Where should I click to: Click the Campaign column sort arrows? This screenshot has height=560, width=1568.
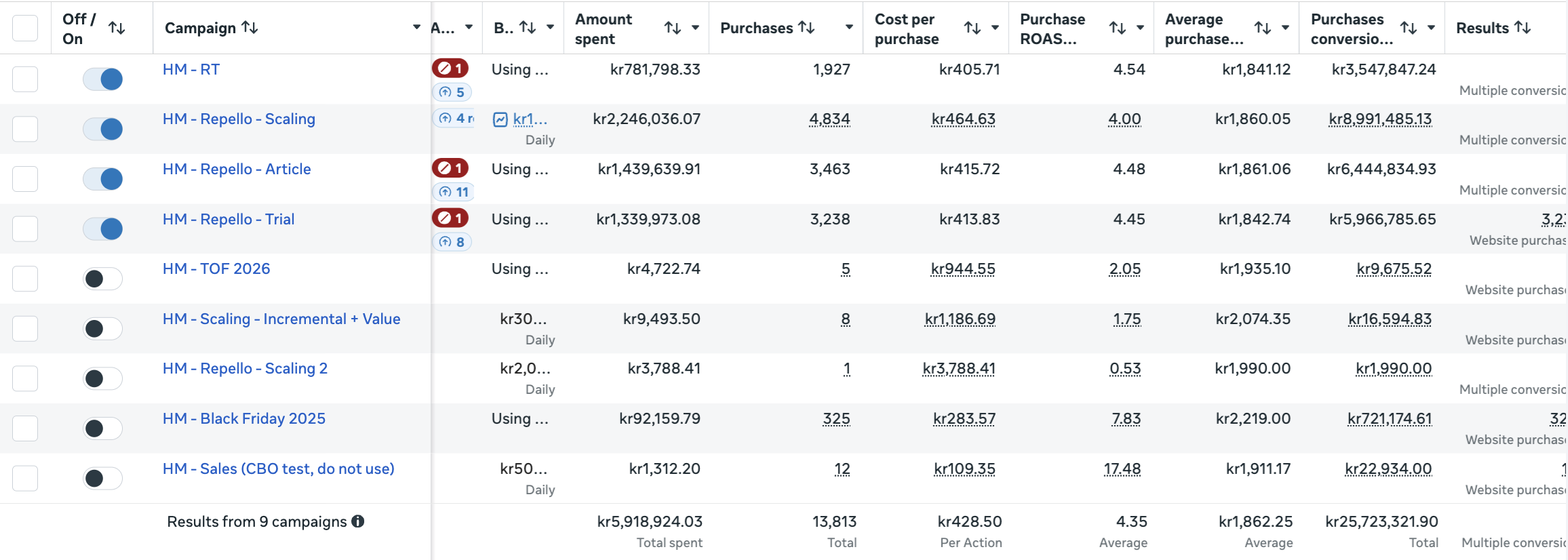[x=250, y=28]
